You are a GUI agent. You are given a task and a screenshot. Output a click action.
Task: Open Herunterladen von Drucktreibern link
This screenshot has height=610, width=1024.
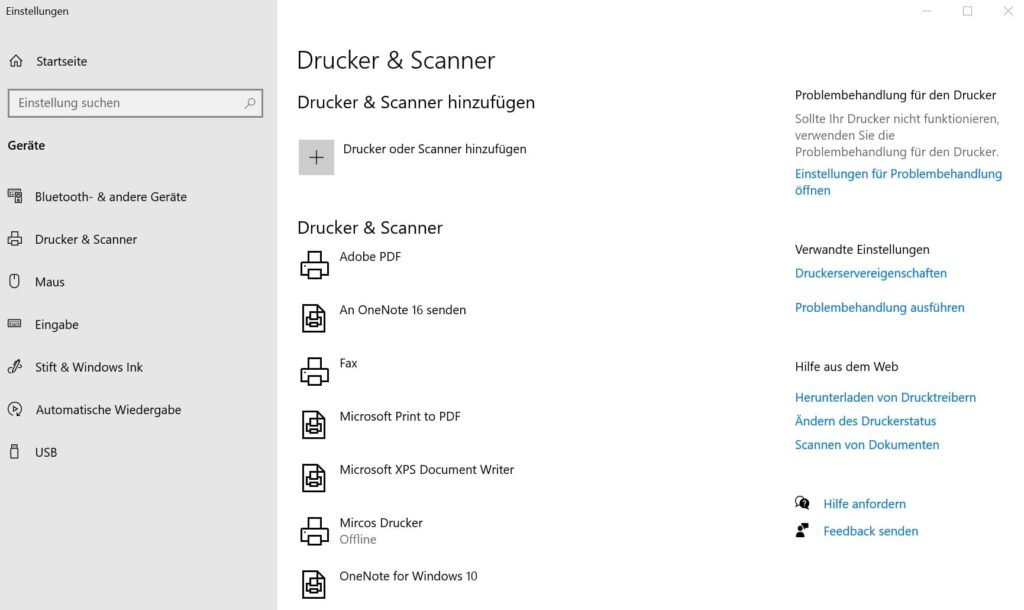coord(886,397)
